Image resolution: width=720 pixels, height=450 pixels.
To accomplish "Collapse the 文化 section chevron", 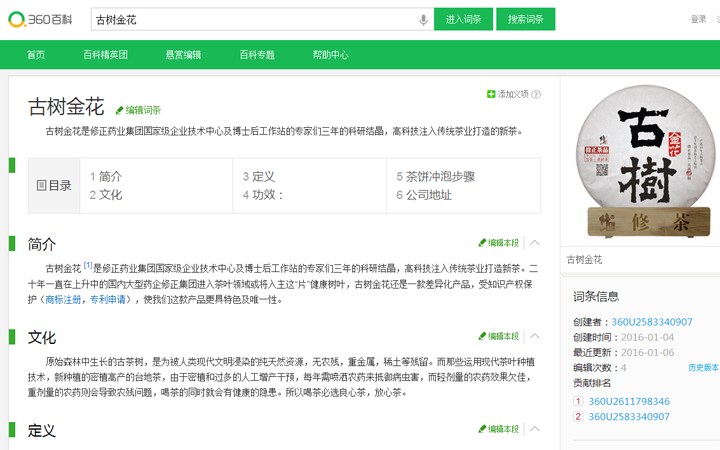I will (534, 336).
